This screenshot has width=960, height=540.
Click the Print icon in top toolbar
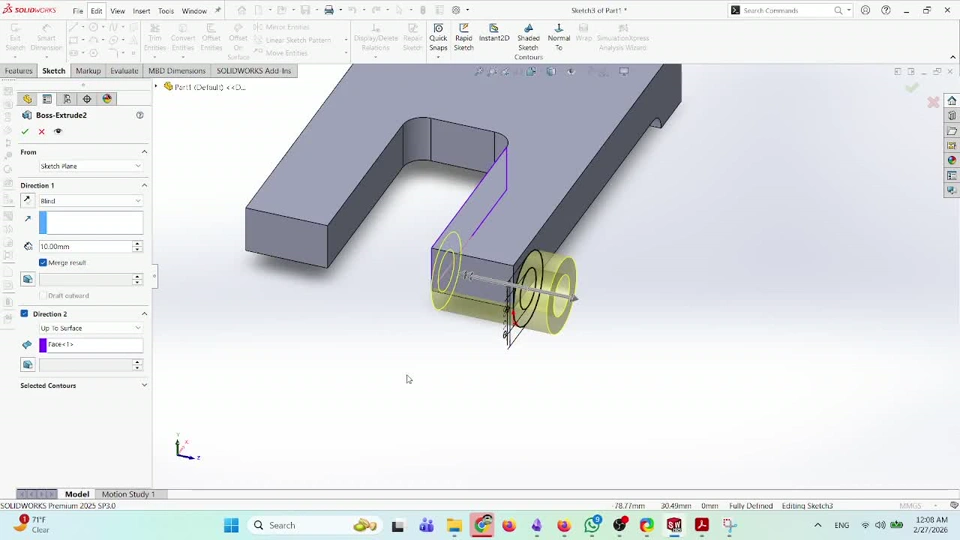(329, 10)
